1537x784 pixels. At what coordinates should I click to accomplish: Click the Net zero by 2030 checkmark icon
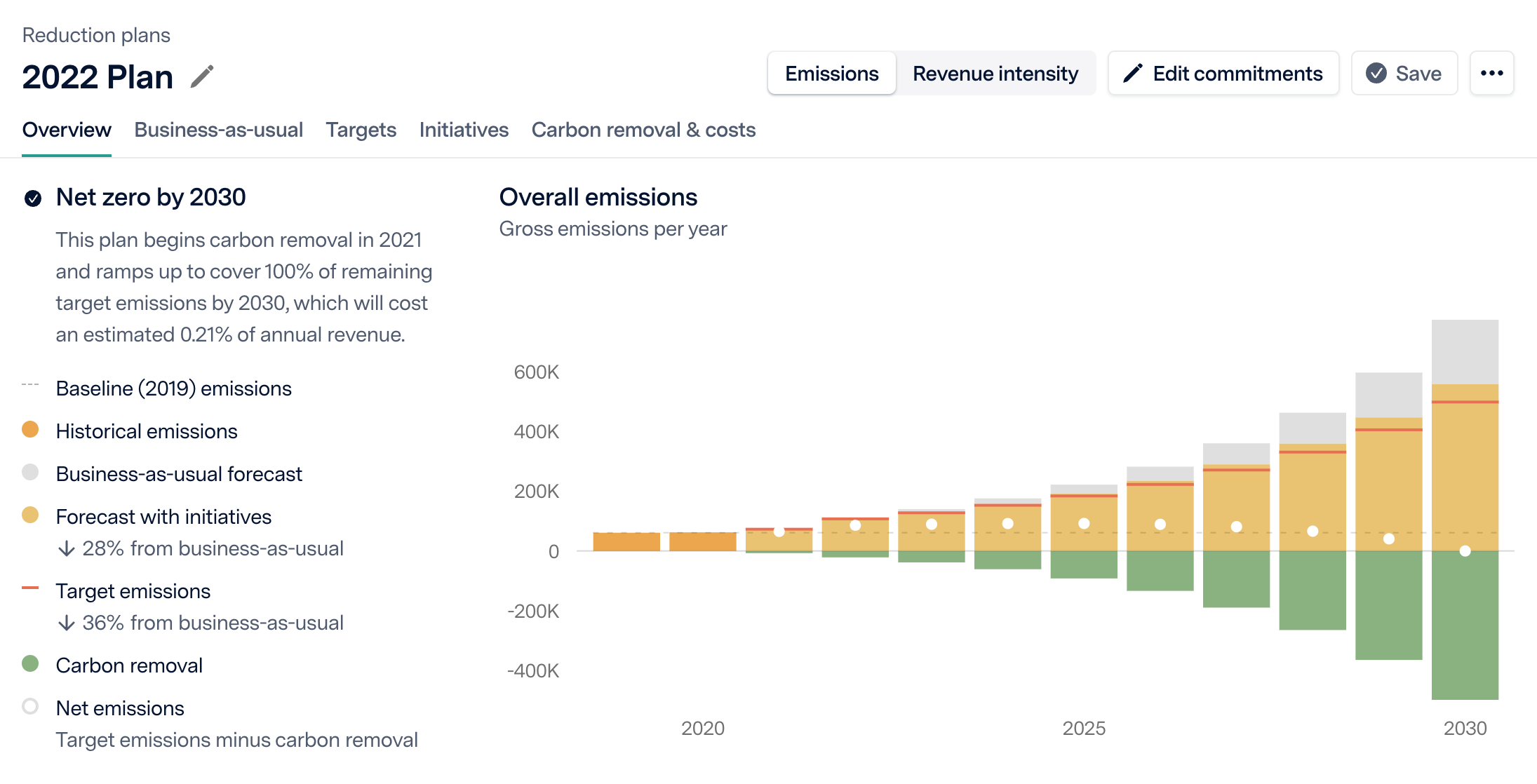click(x=33, y=198)
